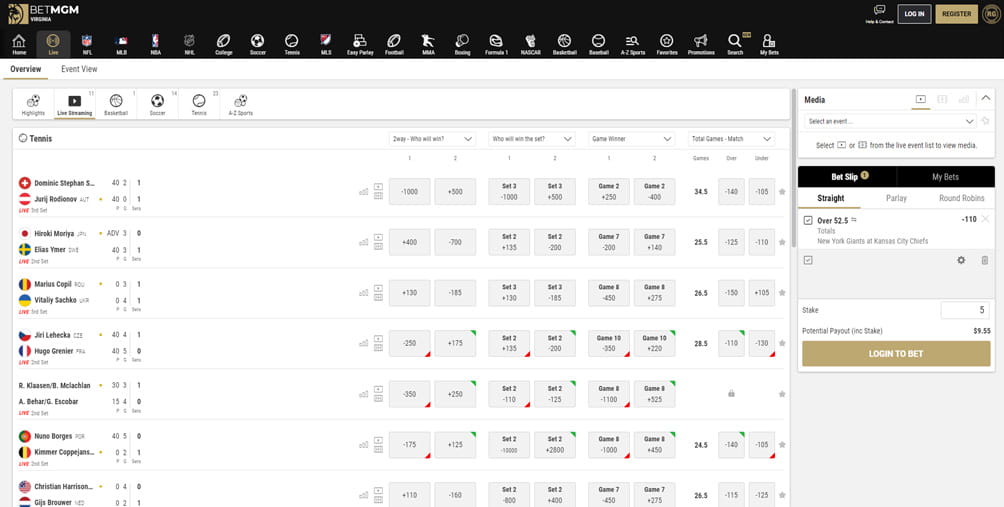Expand Total Games - Match dropdown
1004x507 pixels.
pos(731,139)
